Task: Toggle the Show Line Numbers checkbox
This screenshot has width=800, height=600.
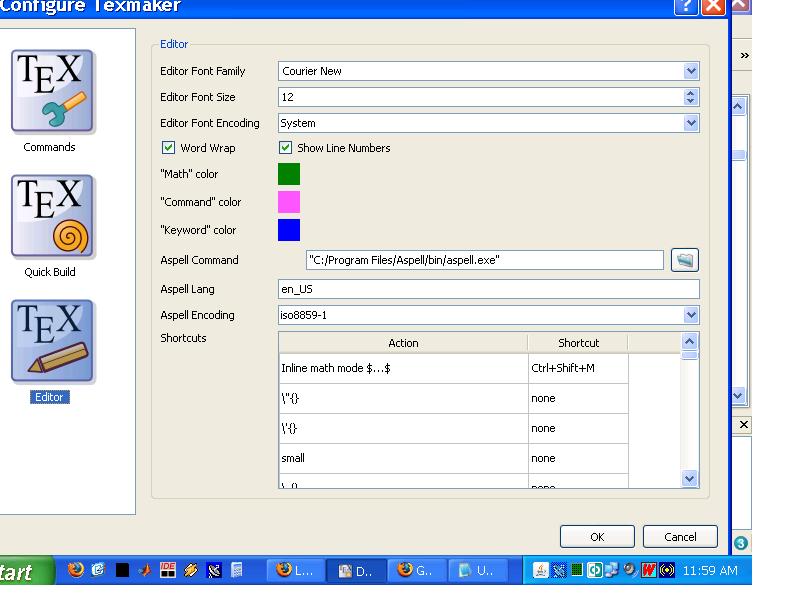Action: pyautogui.click(x=285, y=148)
